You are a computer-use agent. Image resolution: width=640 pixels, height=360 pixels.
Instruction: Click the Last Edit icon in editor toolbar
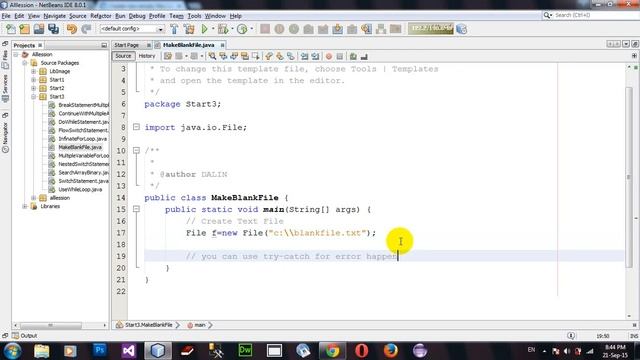[168, 56]
